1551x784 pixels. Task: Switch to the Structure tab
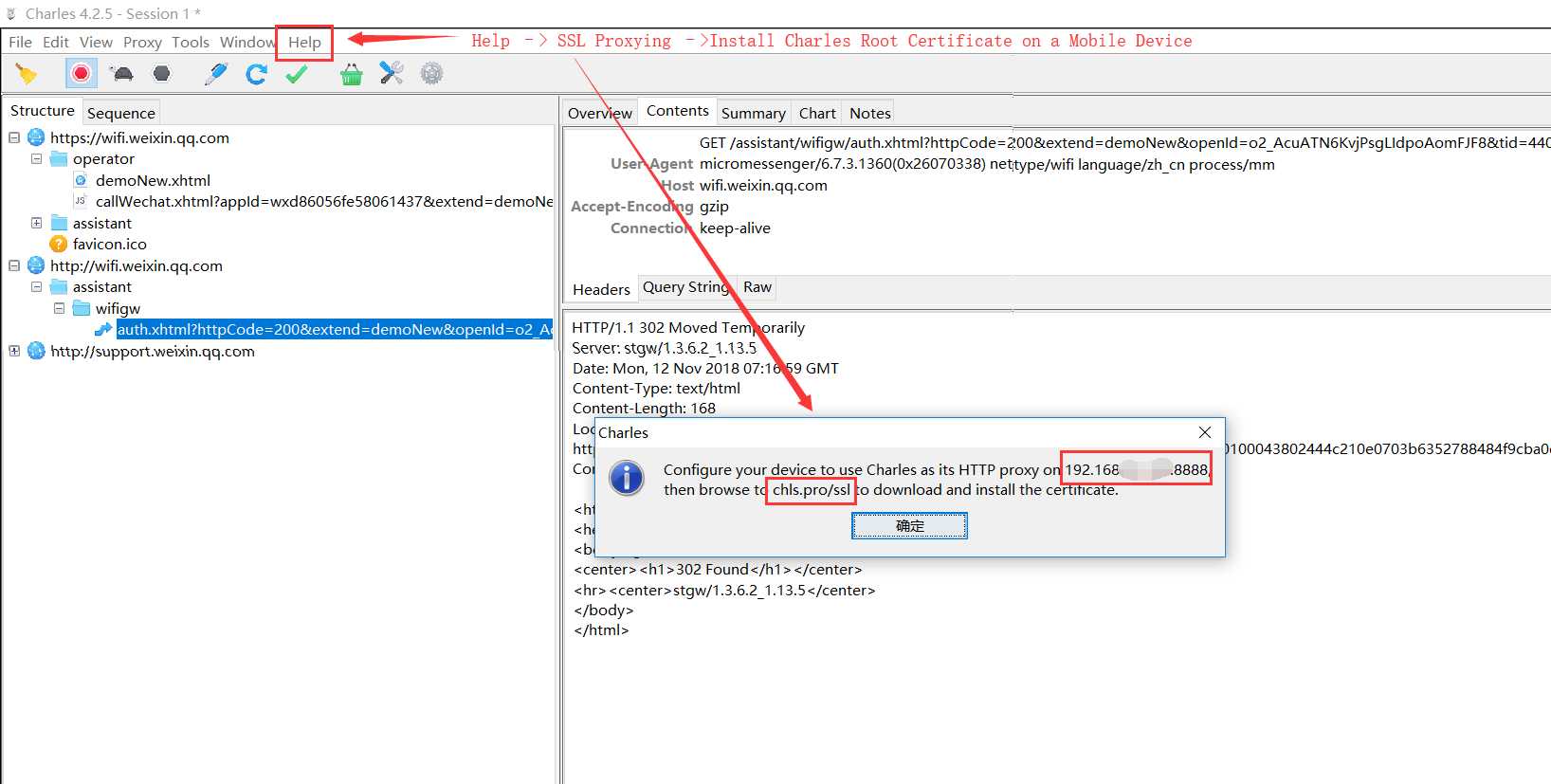click(x=42, y=111)
